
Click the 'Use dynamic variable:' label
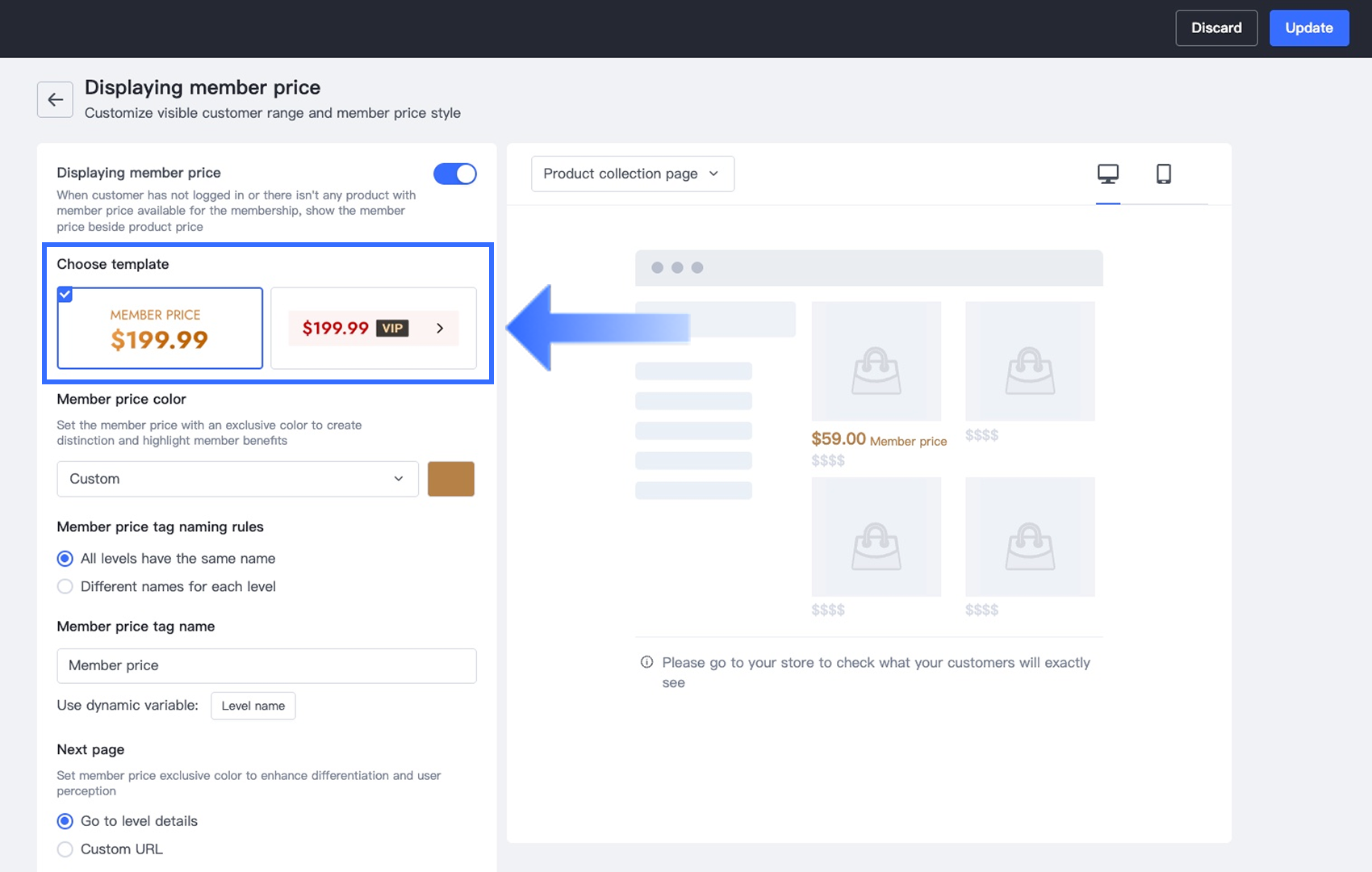128,706
